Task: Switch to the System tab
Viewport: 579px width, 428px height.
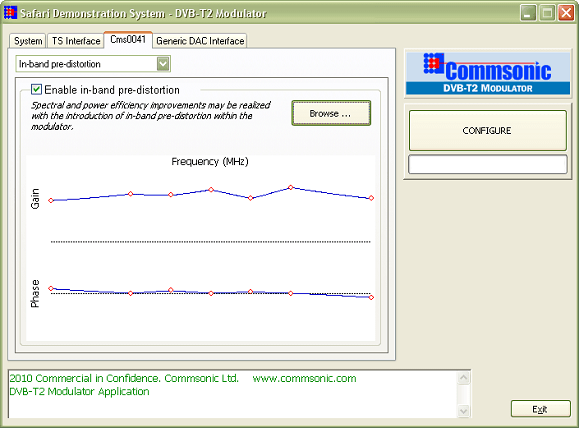Action: (28, 41)
